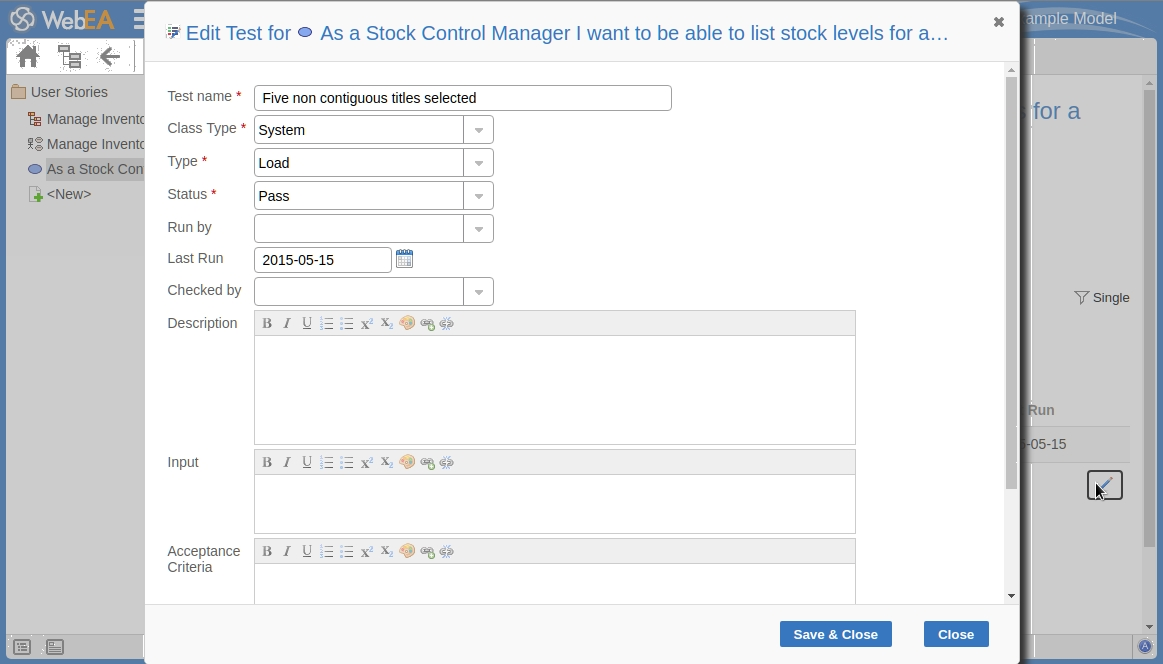
Task: Open the Type dropdown showing Load
Action: (x=479, y=163)
